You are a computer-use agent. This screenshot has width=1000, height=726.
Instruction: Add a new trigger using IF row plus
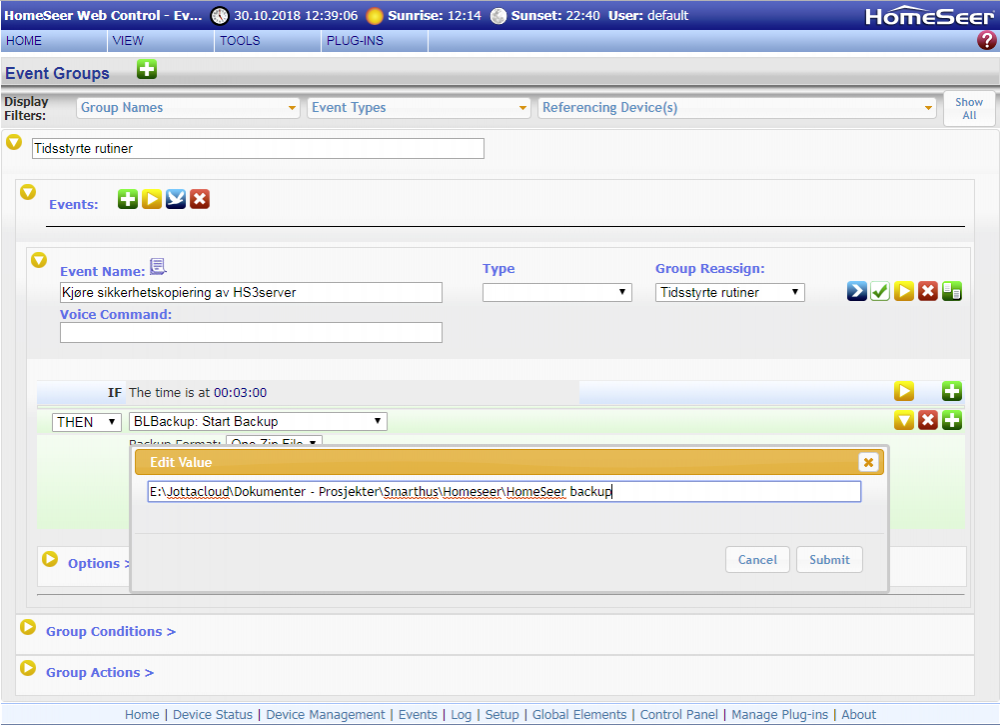tap(952, 391)
